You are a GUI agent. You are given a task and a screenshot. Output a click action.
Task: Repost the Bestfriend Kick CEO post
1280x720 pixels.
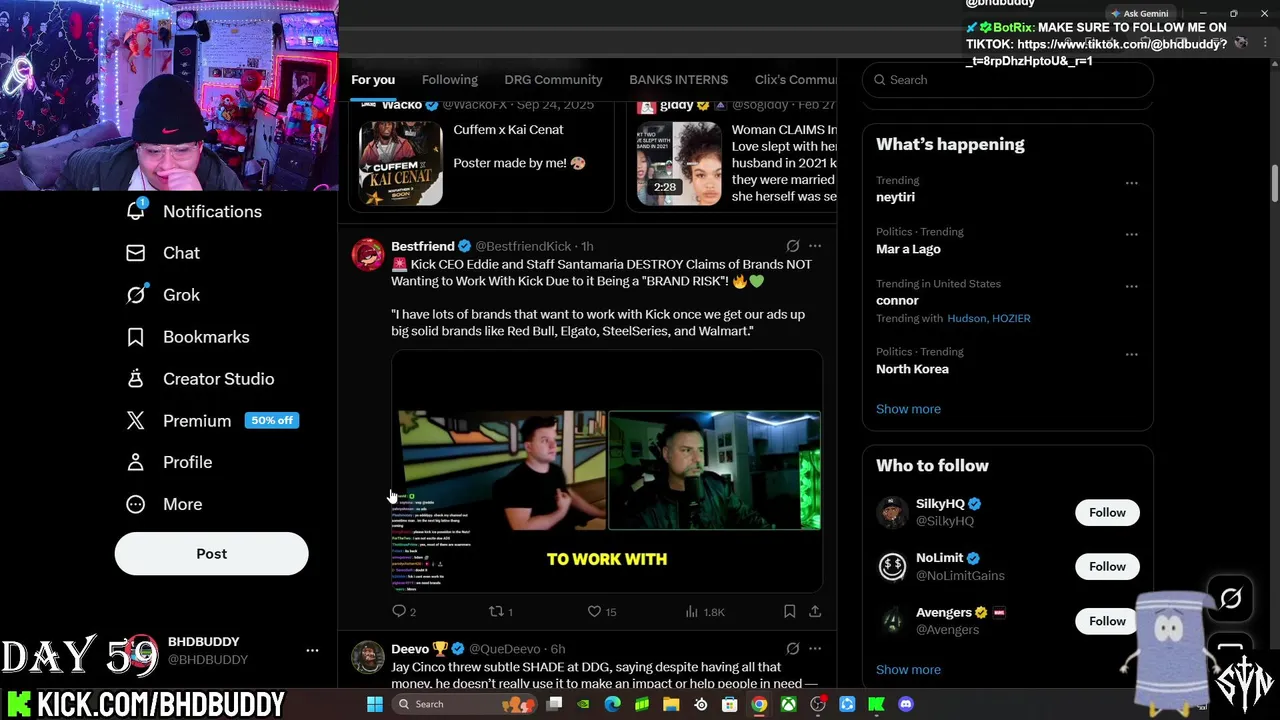[495, 611]
